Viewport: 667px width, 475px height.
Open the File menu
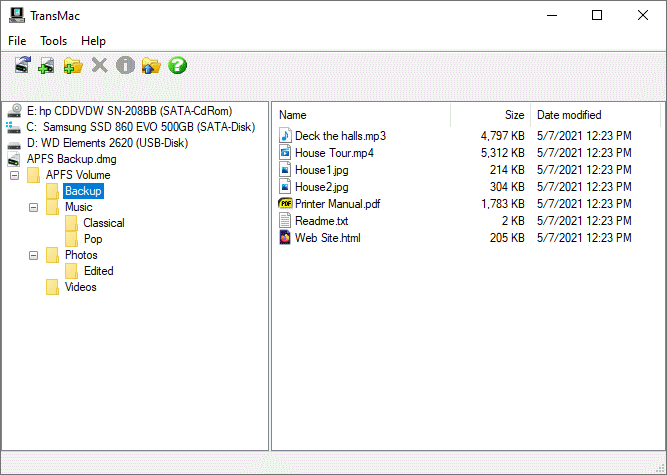[17, 41]
